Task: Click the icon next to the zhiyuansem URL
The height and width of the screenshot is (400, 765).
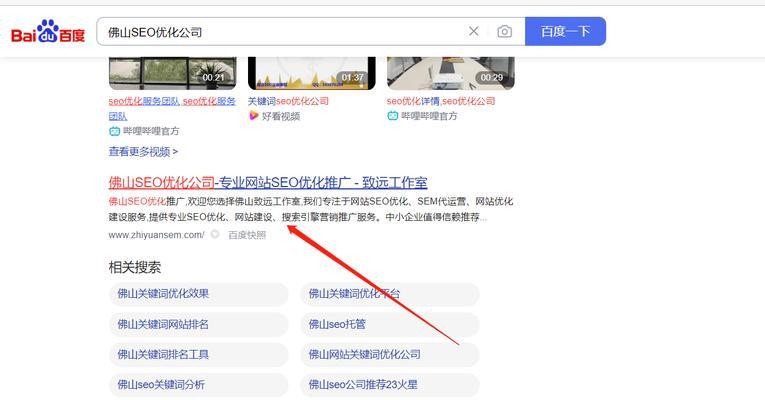Action: tap(215, 235)
